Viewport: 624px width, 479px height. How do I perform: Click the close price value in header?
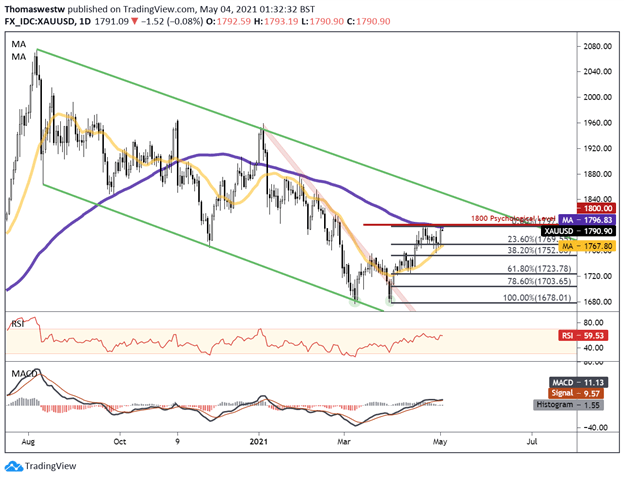(373, 21)
